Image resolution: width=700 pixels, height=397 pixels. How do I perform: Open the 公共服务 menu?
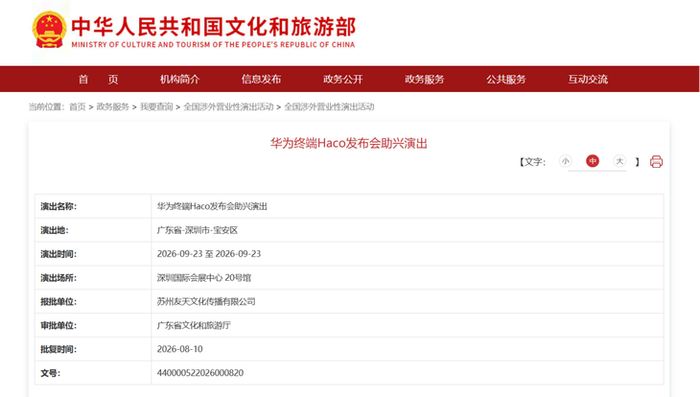click(506, 79)
